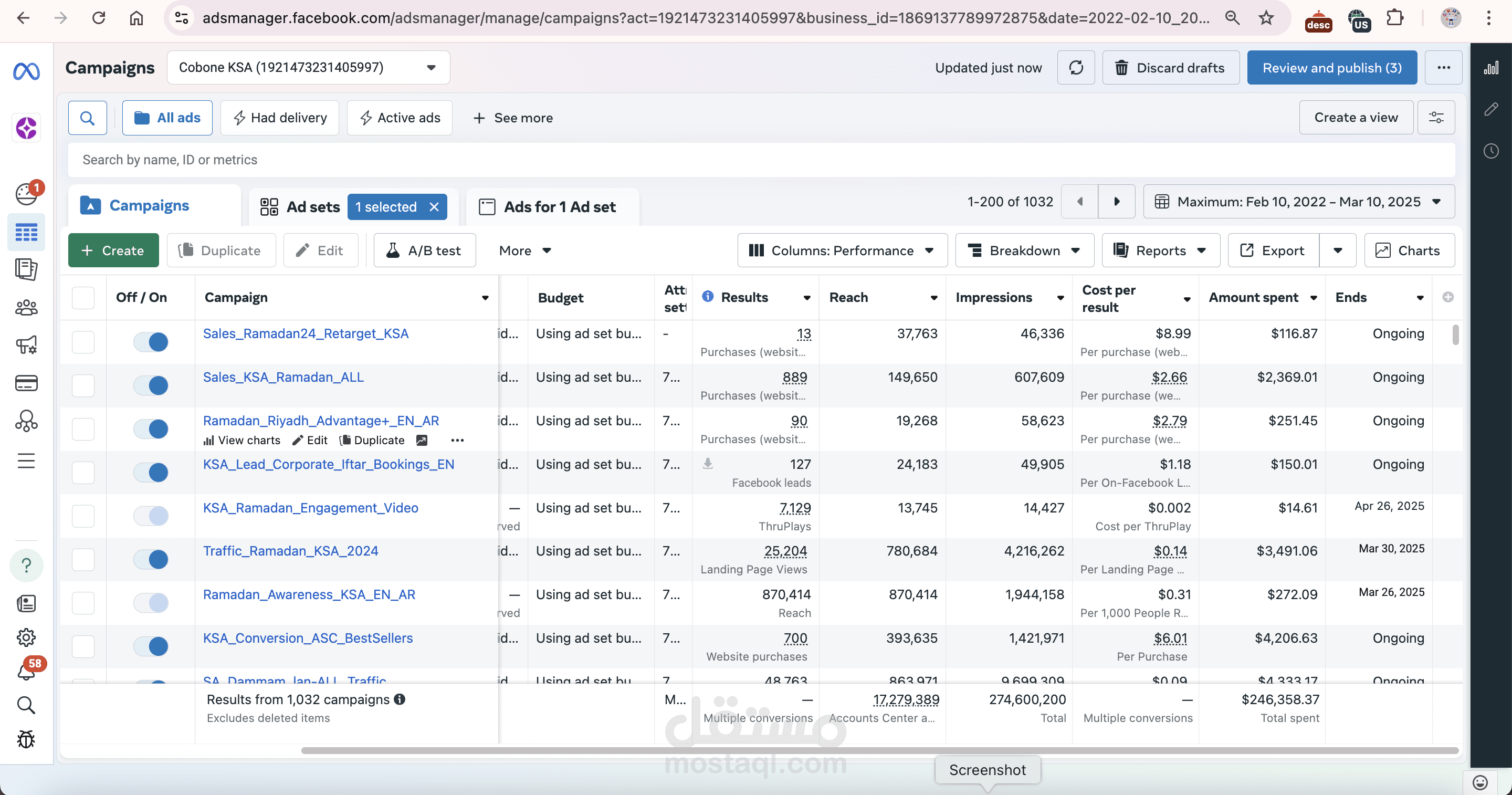
Task: Open view settings sliders icon
Action: click(1436, 118)
